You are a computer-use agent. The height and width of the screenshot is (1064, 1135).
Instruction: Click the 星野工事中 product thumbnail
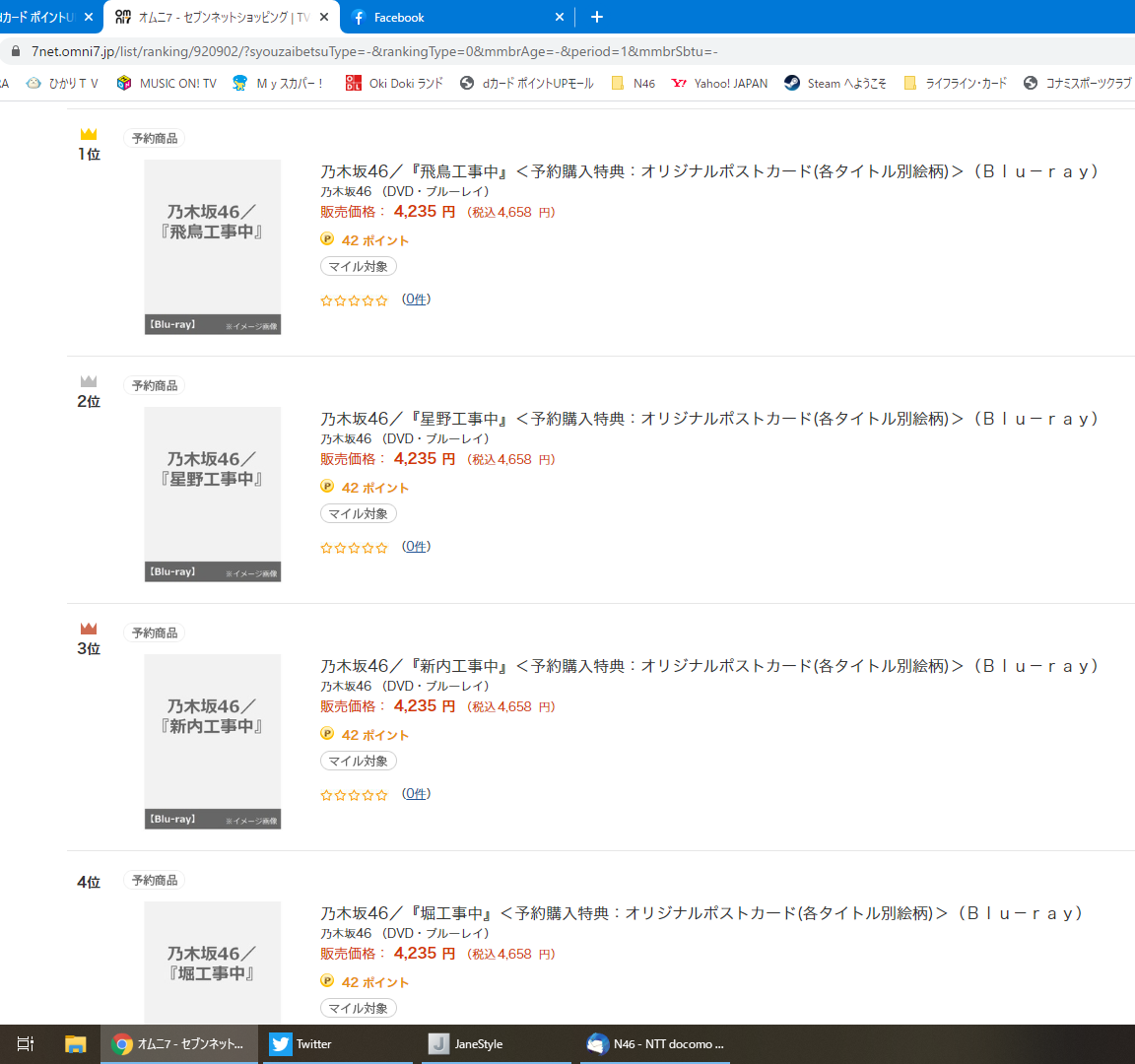click(x=212, y=495)
